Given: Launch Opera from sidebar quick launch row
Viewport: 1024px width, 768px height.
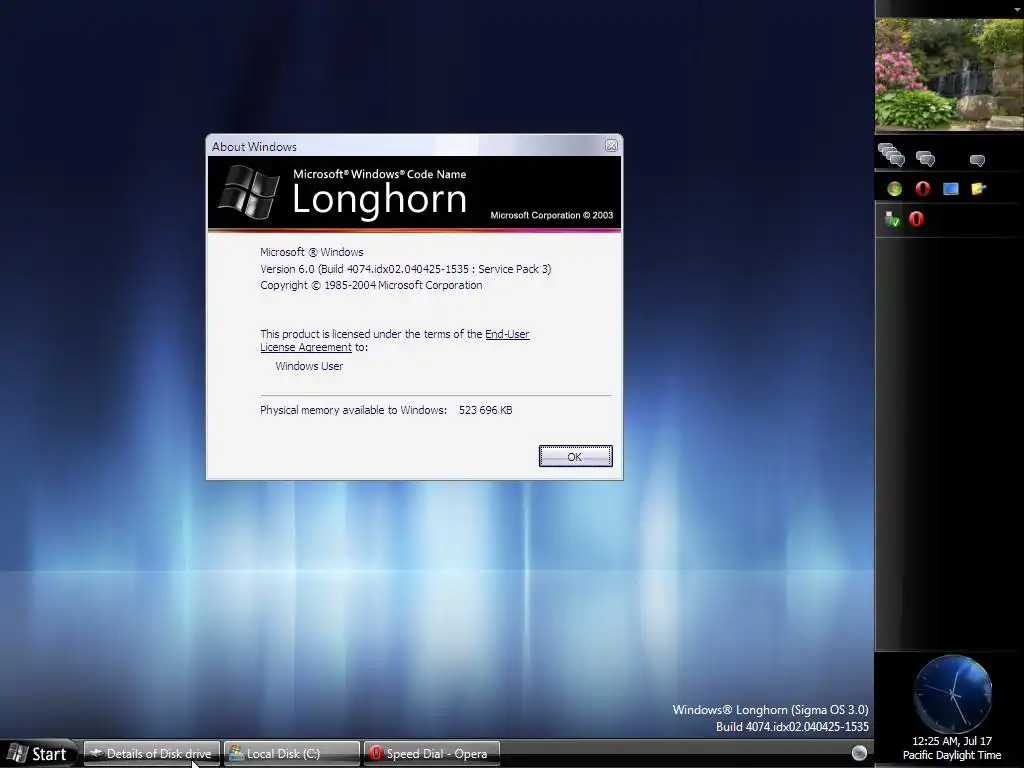Looking at the screenshot, I should pos(922,189).
